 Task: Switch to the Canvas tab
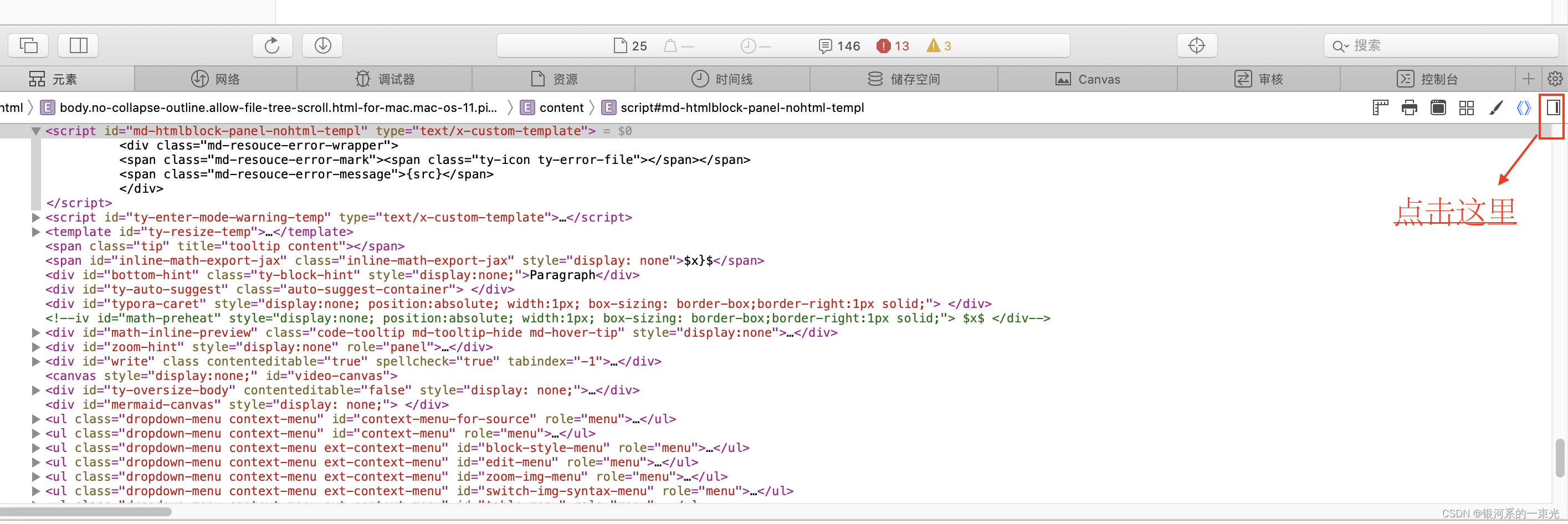(x=1088, y=79)
